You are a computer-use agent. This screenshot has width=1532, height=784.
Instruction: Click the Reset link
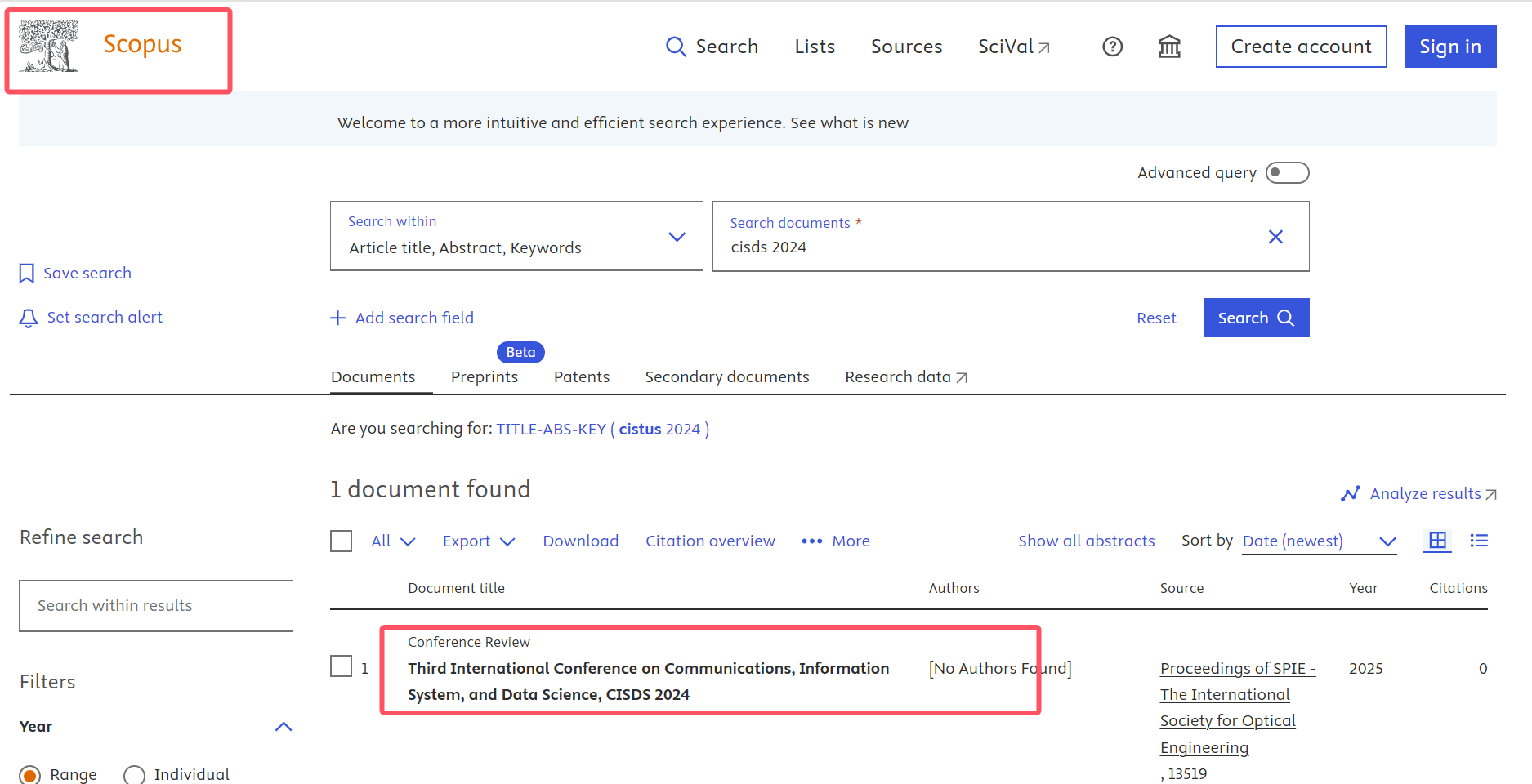pyautogui.click(x=1156, y=318)
